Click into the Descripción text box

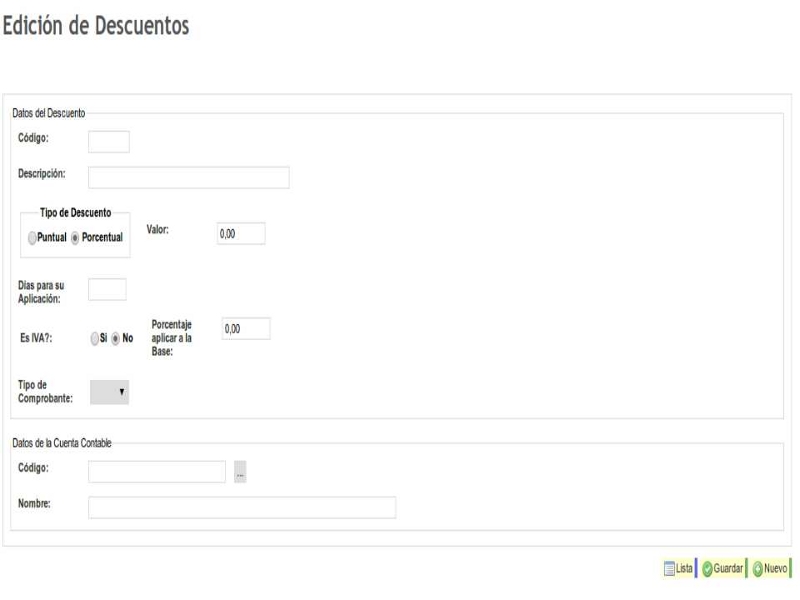coord(188,177)
